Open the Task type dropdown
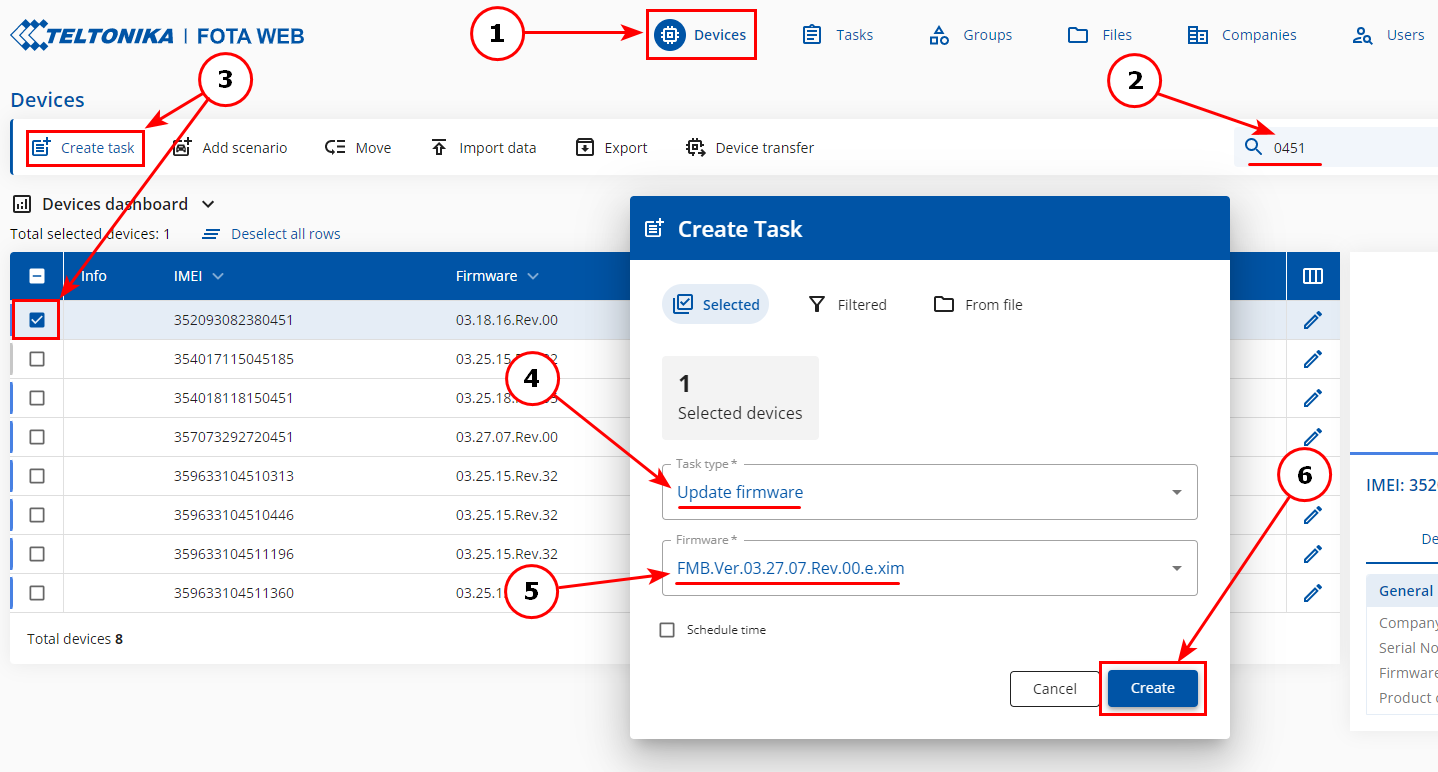The height and width of the screenshot is (772, 1438). [x=929, y=492]
